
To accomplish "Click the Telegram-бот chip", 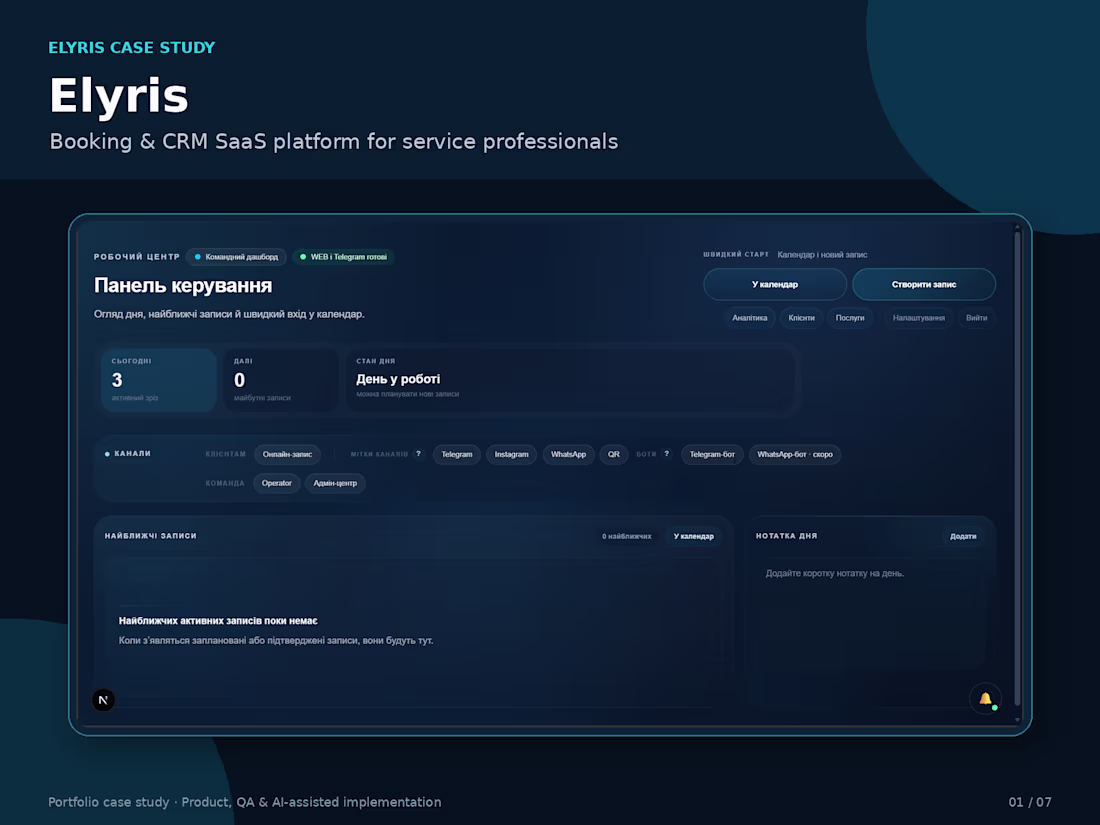I will click(712, 455).
